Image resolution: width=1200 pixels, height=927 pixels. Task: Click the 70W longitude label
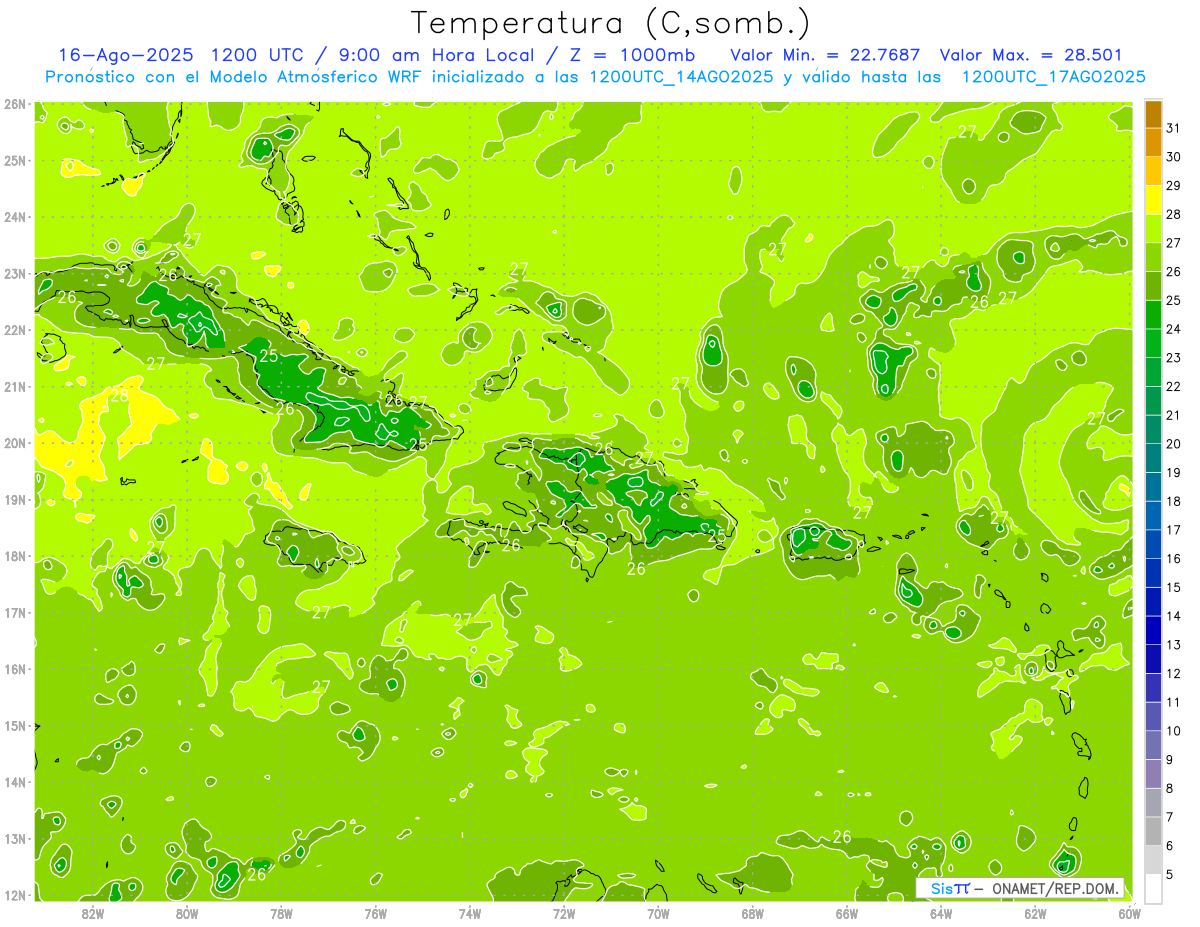658,913
